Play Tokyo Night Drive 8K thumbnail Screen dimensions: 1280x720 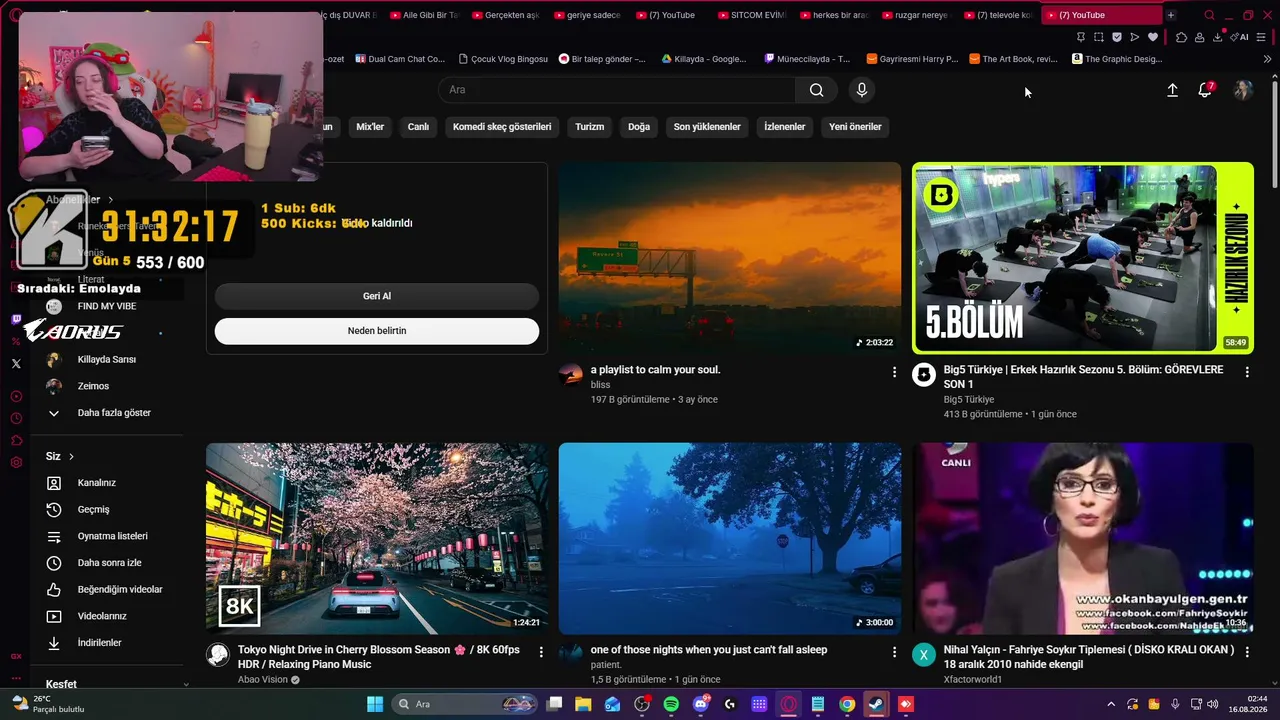click(x=377, y=538)
